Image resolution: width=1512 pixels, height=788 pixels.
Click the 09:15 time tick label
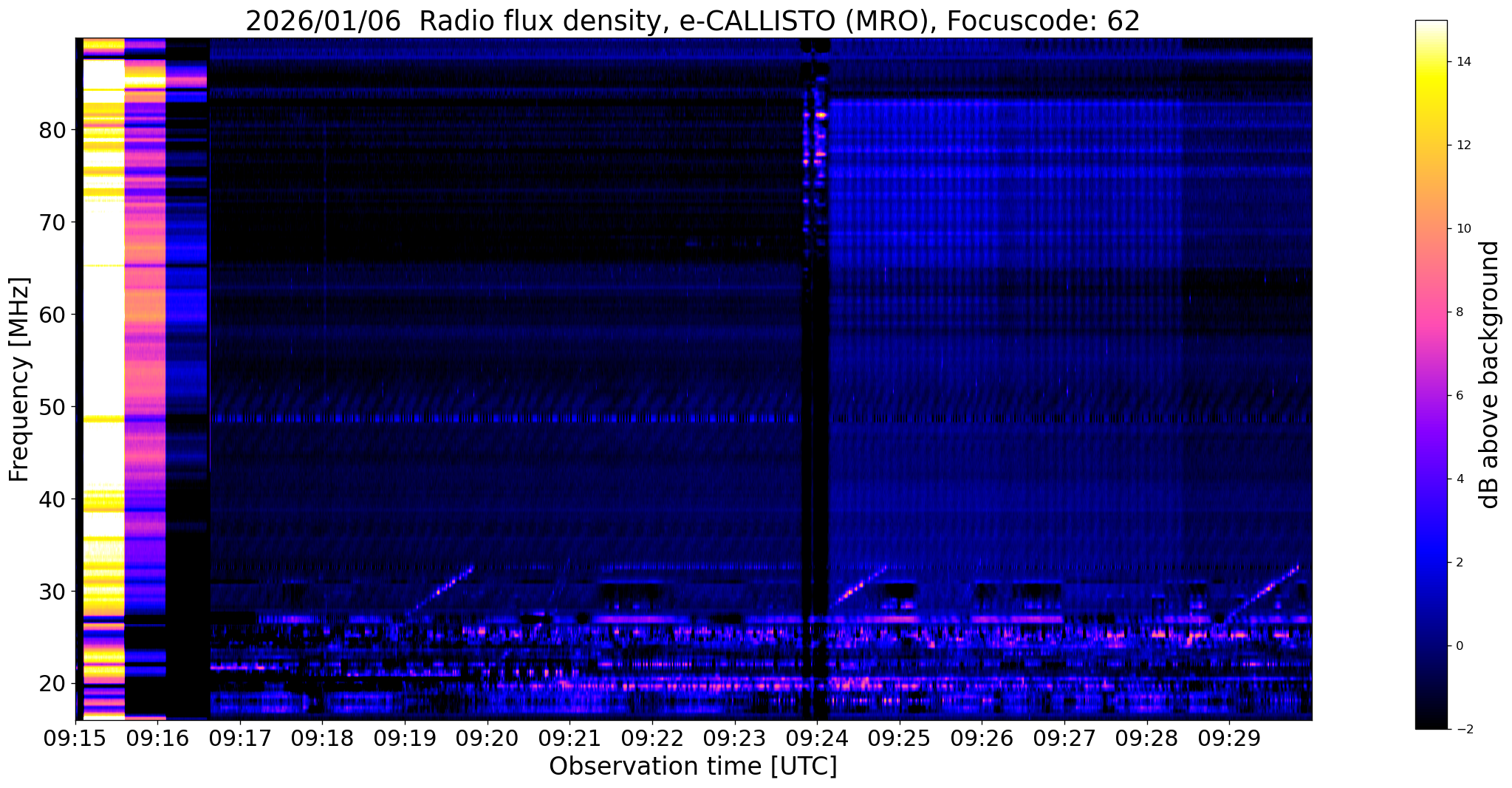[x=75, y=738]
